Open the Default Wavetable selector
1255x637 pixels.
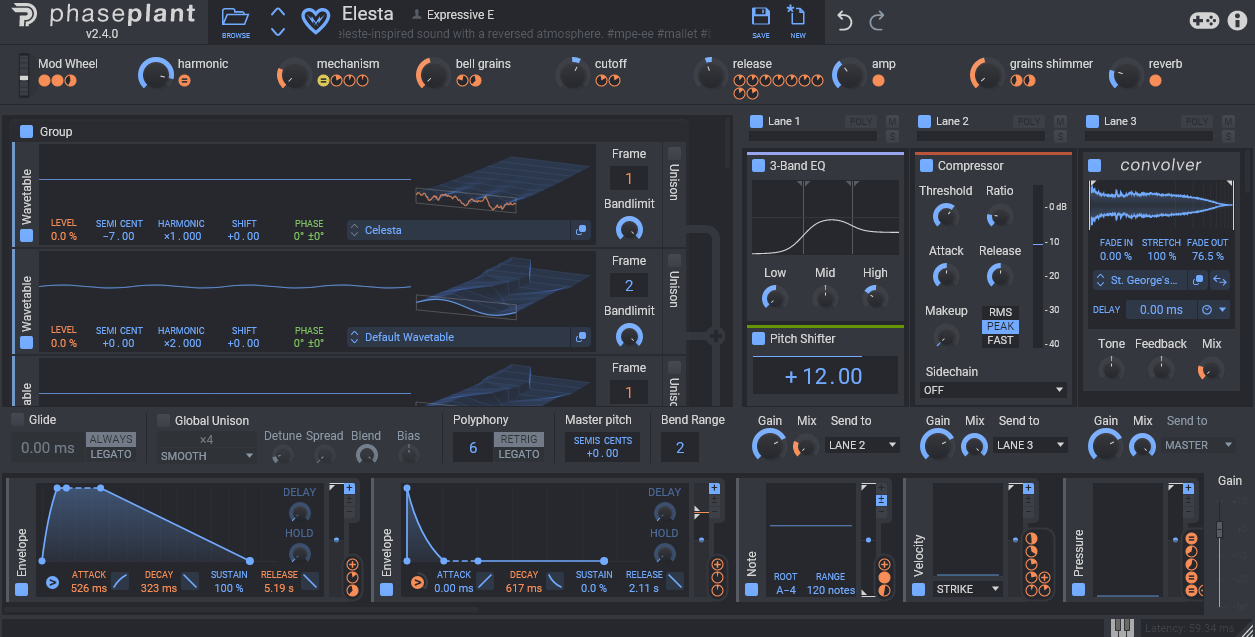[x=458, y=337]
